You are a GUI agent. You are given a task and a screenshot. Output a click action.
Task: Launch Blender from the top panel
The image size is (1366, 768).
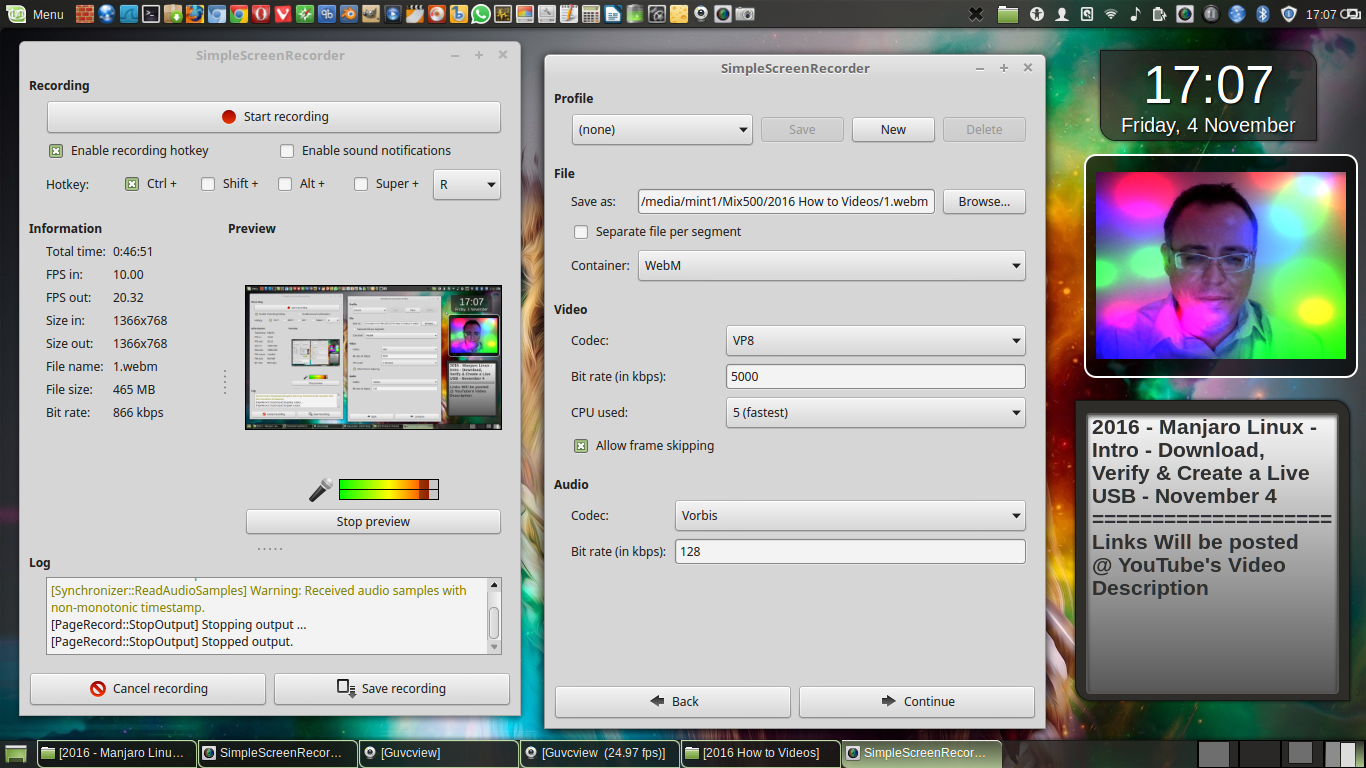click(348, 14)
